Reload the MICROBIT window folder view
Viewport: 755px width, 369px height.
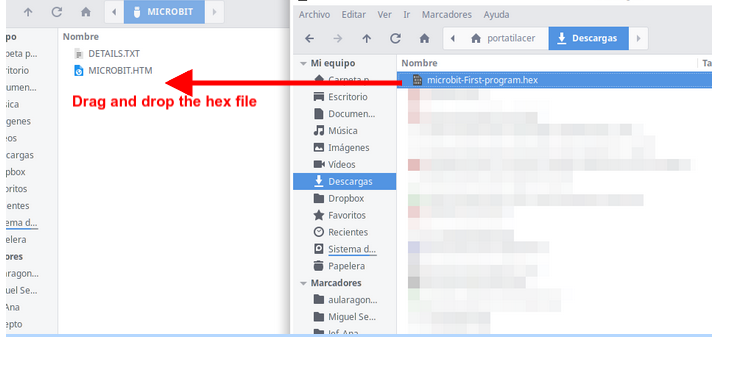coord(57,12)
